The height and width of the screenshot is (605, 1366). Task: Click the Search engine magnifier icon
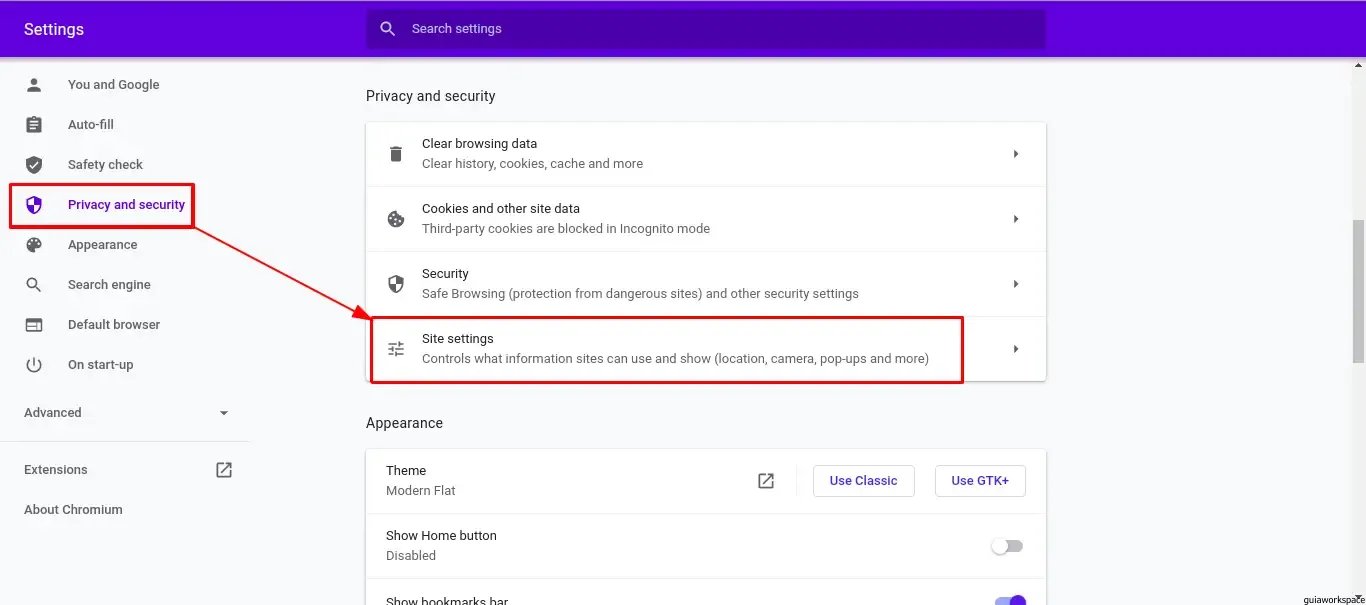[34, 285]
